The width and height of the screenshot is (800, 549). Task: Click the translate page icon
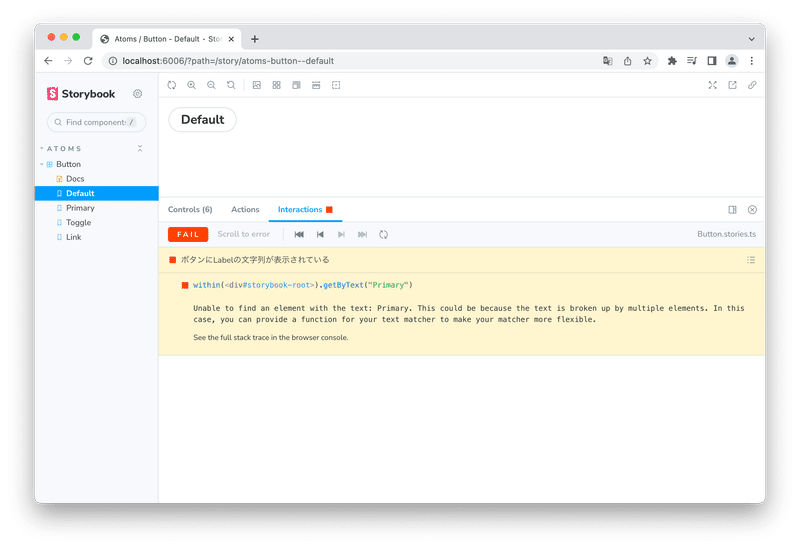(607, 61)
